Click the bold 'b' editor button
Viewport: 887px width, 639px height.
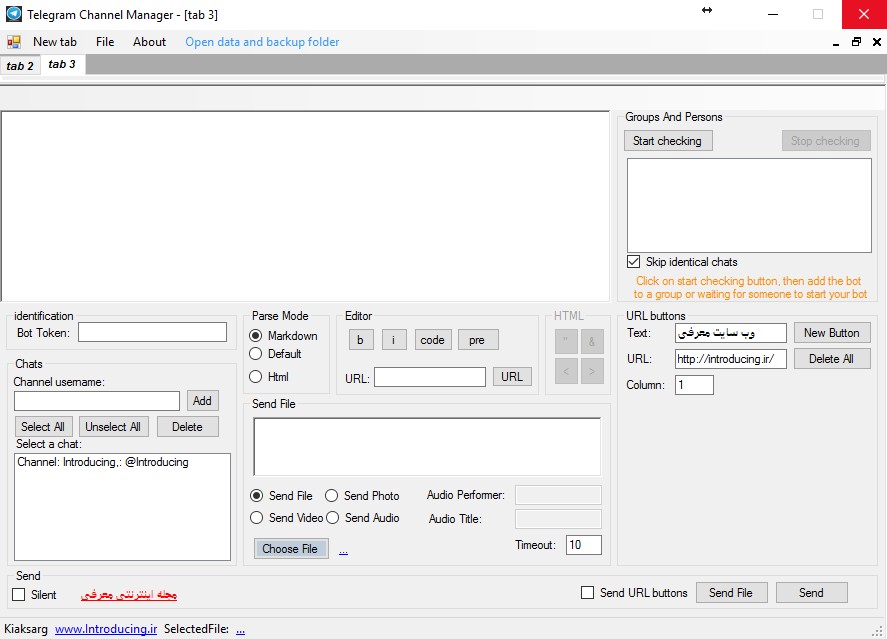click(x=361, y=340)
